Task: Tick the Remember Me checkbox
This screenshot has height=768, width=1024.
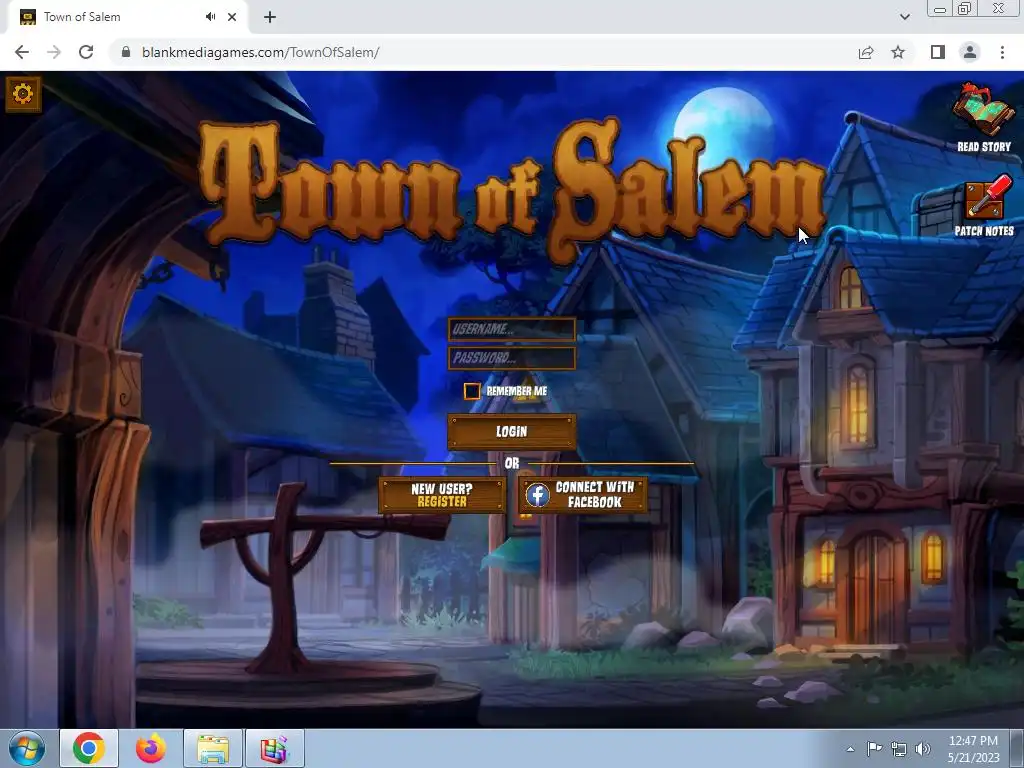Action: (472, 391)
